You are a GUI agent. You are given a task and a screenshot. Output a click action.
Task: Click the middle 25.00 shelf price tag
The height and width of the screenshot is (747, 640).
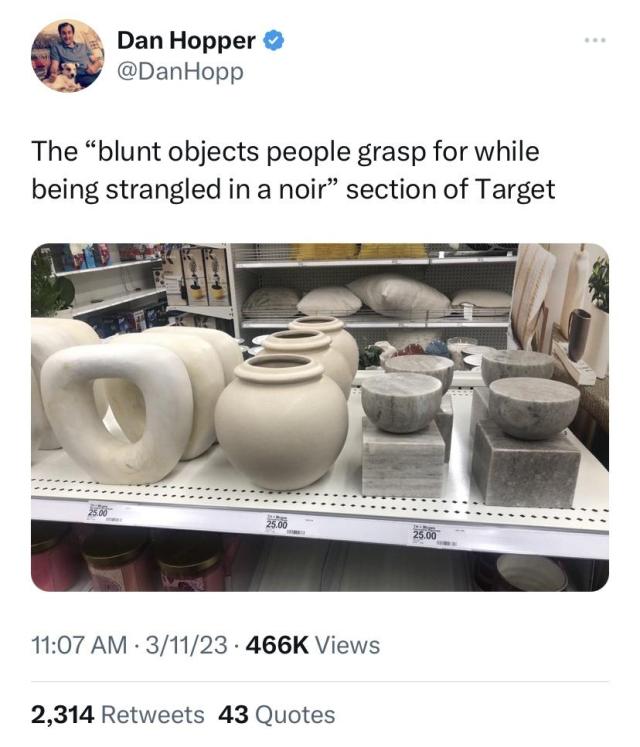point(278,525)
